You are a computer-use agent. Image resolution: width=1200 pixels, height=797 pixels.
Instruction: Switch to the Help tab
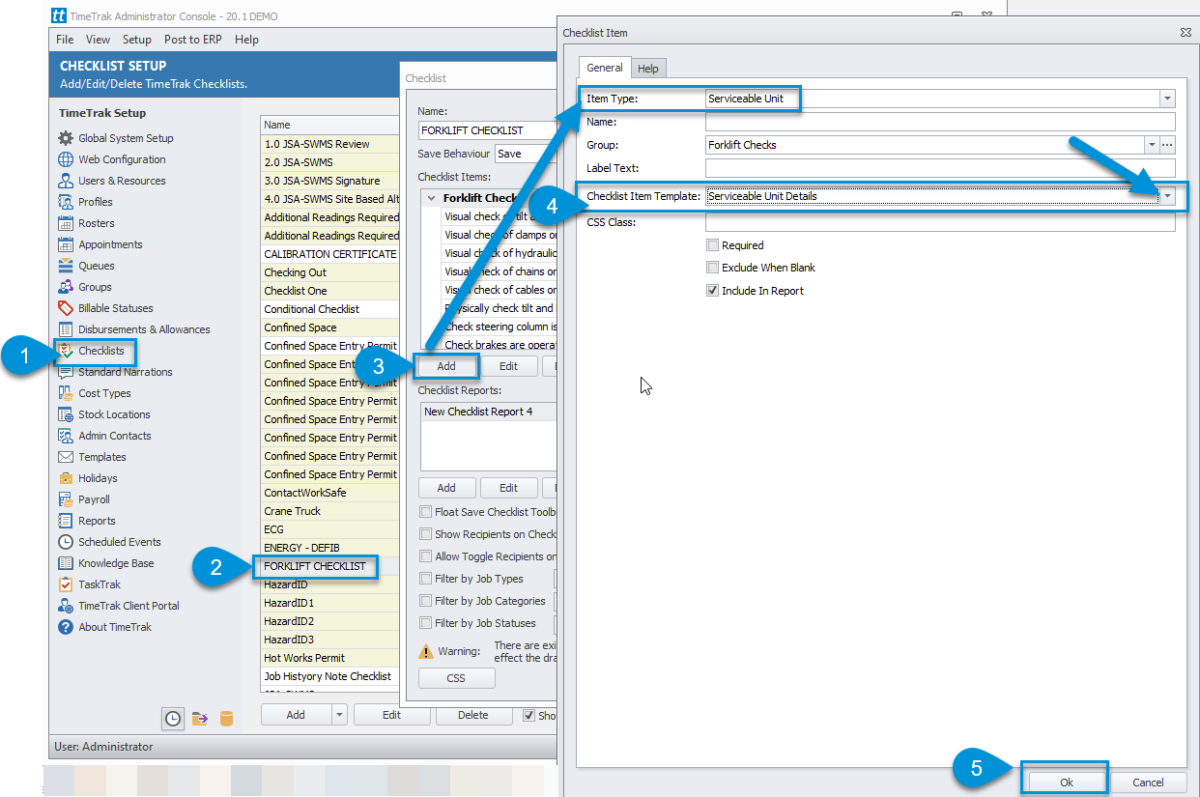(x=648, y=68)
